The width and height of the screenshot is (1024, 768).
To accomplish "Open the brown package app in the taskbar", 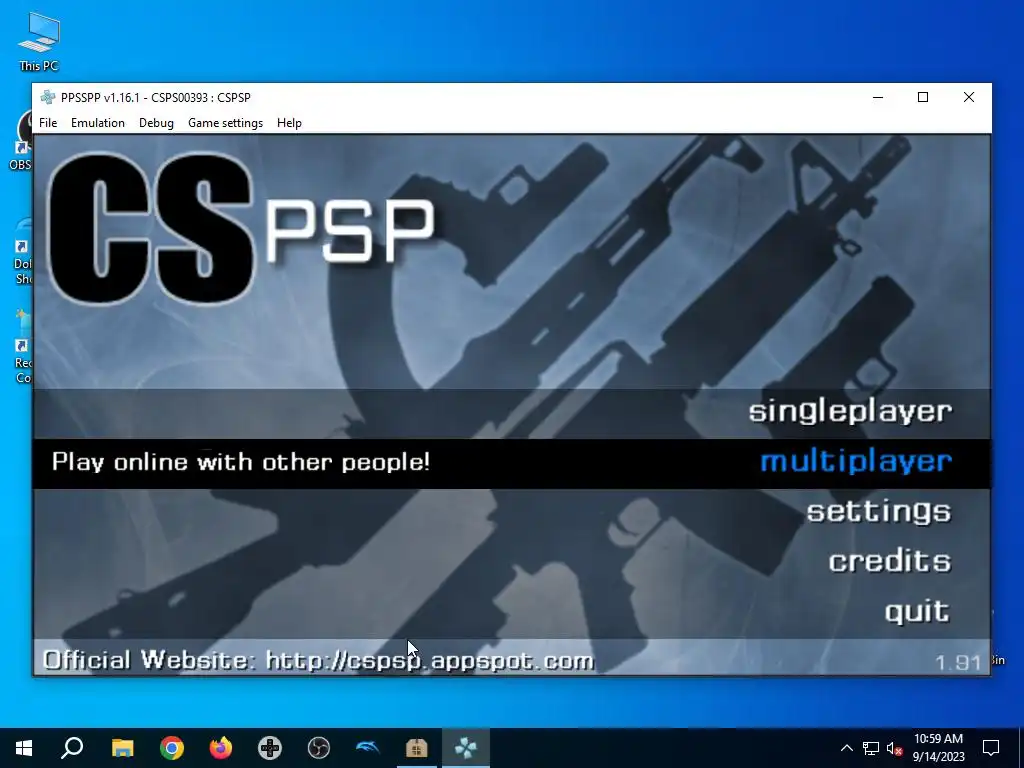I will click(x=417, y=748).
